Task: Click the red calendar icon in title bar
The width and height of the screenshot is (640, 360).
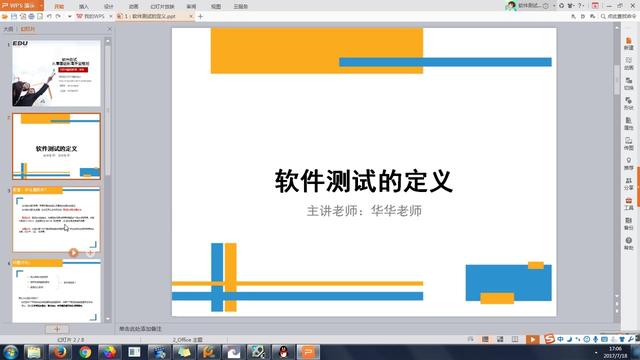Action: pyautogui.click(x=595, y=6)
